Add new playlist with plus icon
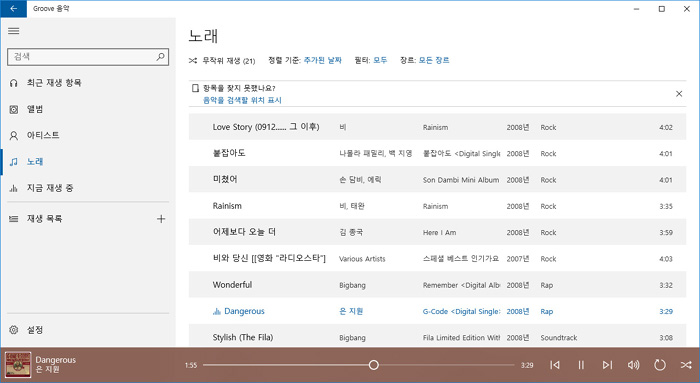Screen dimensions: 700x383 [161, 219]
